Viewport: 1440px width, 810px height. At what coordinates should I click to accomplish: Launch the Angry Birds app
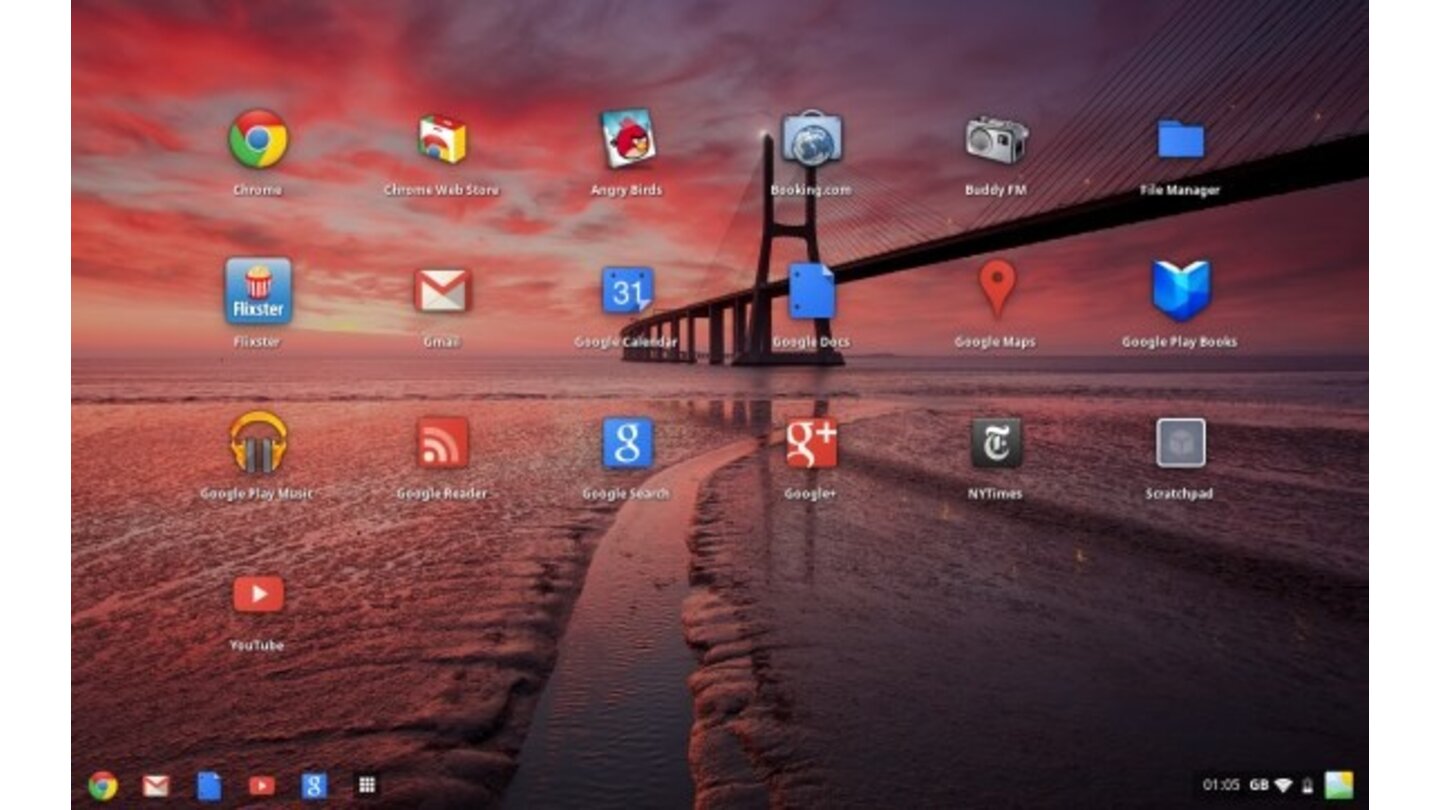[x=627, y=139]
